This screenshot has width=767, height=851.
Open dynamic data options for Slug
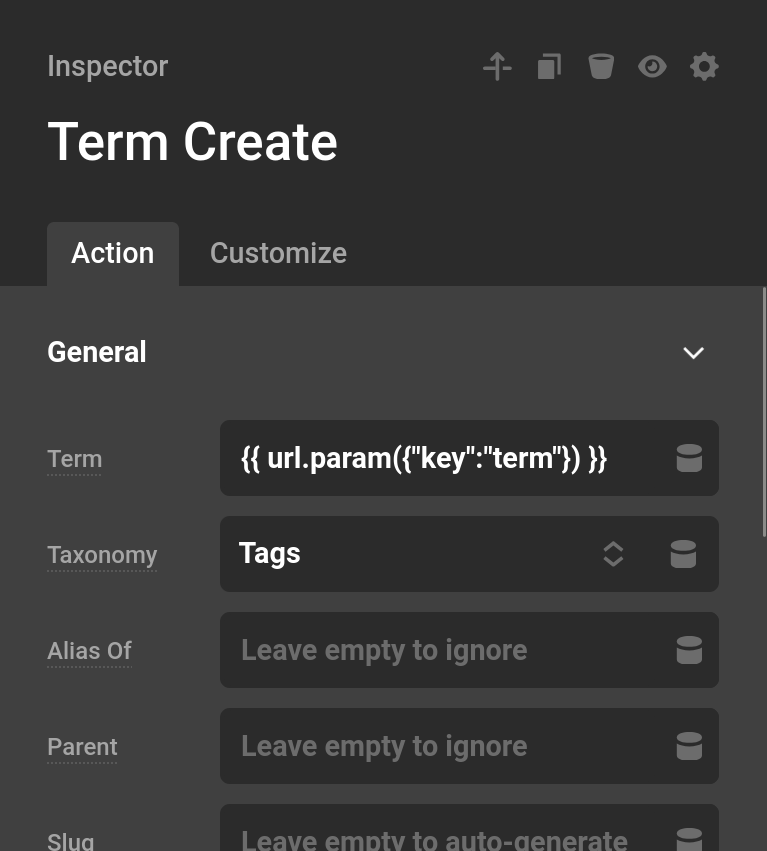[x=689, y=839]
